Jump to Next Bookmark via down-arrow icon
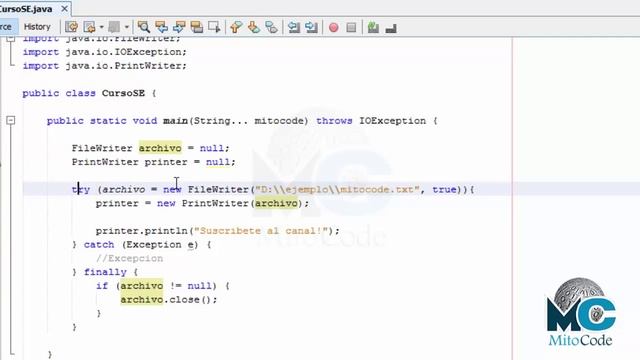 point(253,27)
